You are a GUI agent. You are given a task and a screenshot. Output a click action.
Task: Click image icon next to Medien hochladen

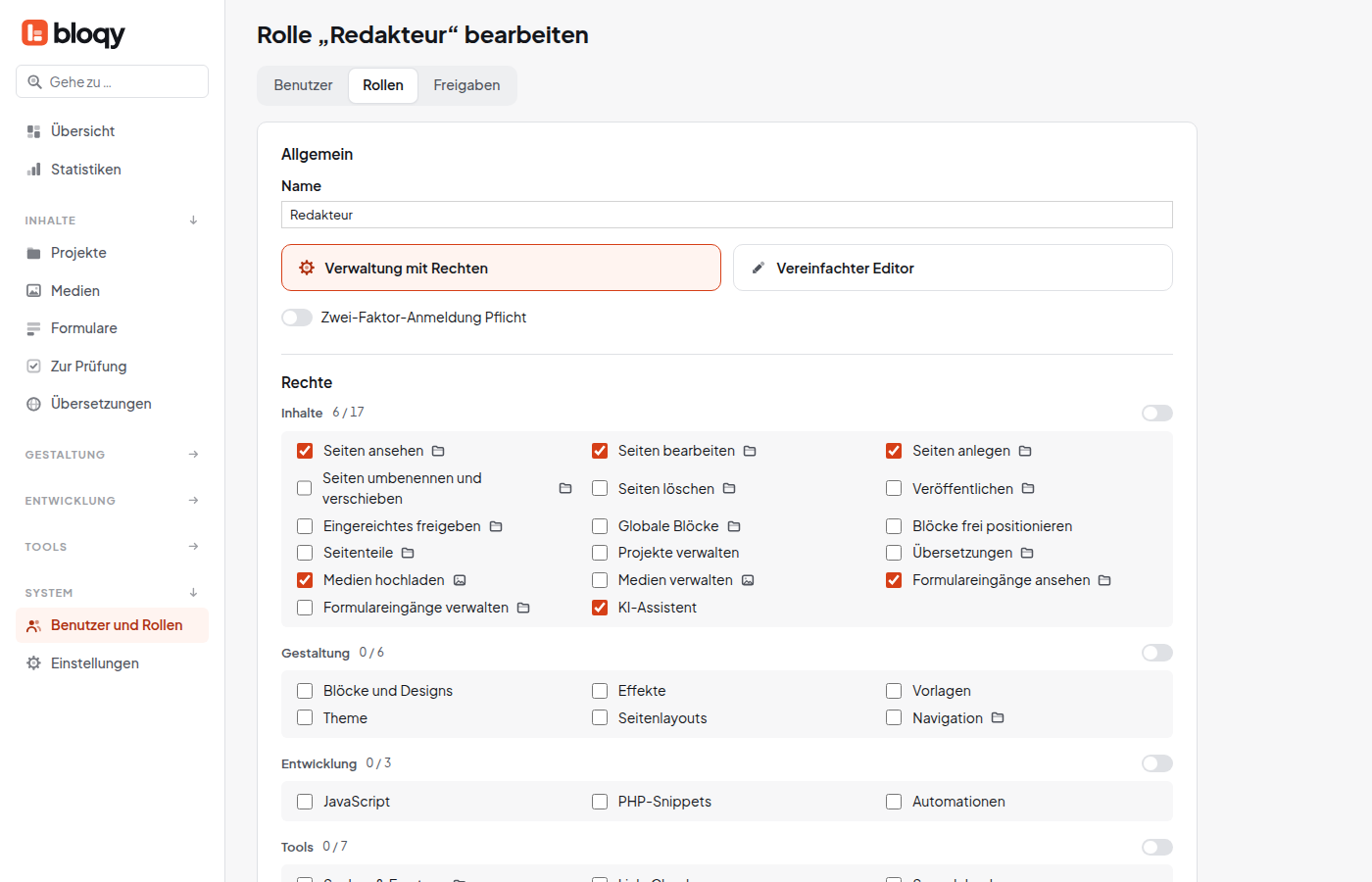coord(460,580)
